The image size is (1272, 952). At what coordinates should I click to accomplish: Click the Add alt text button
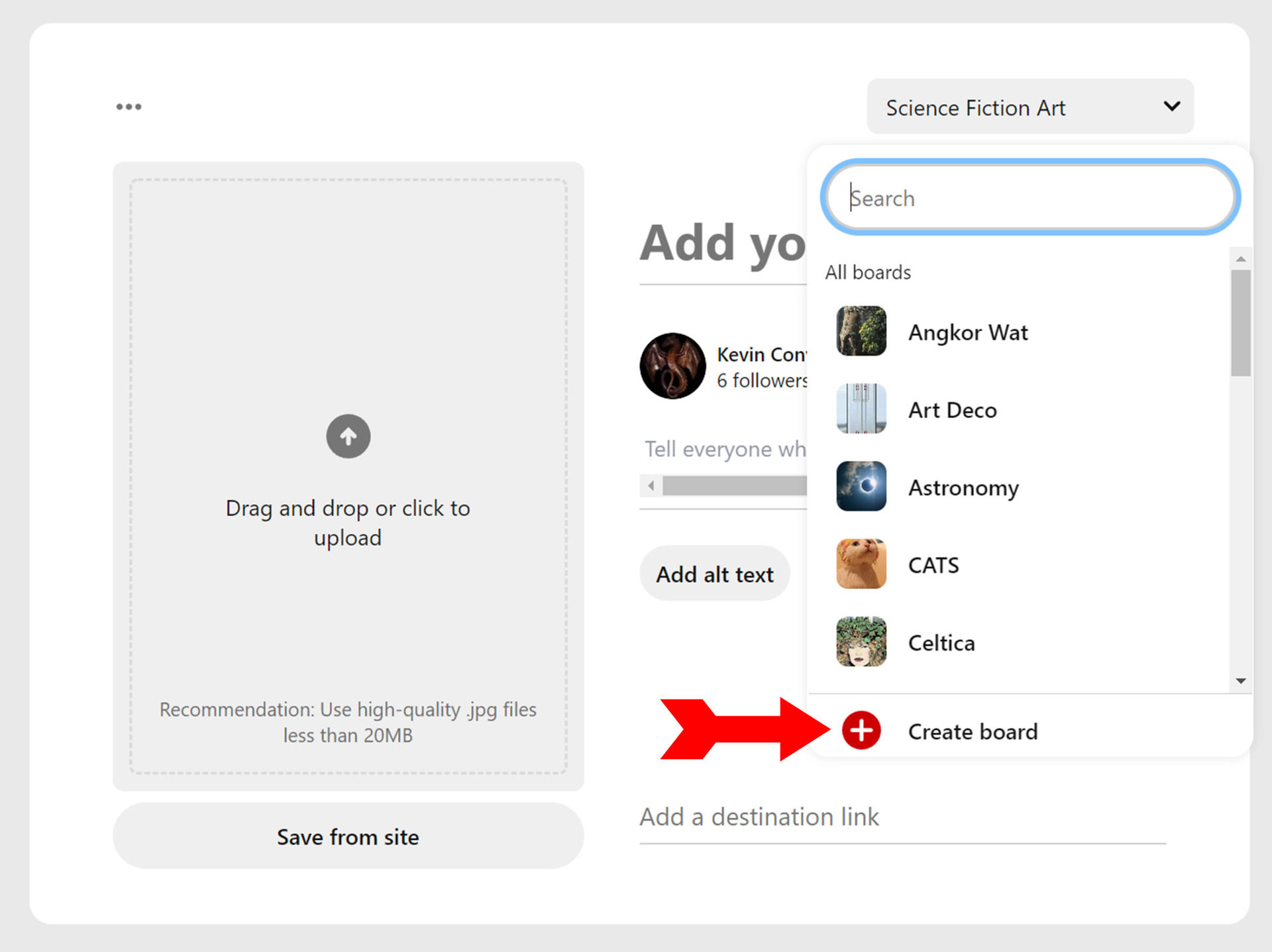pos(714,574)
